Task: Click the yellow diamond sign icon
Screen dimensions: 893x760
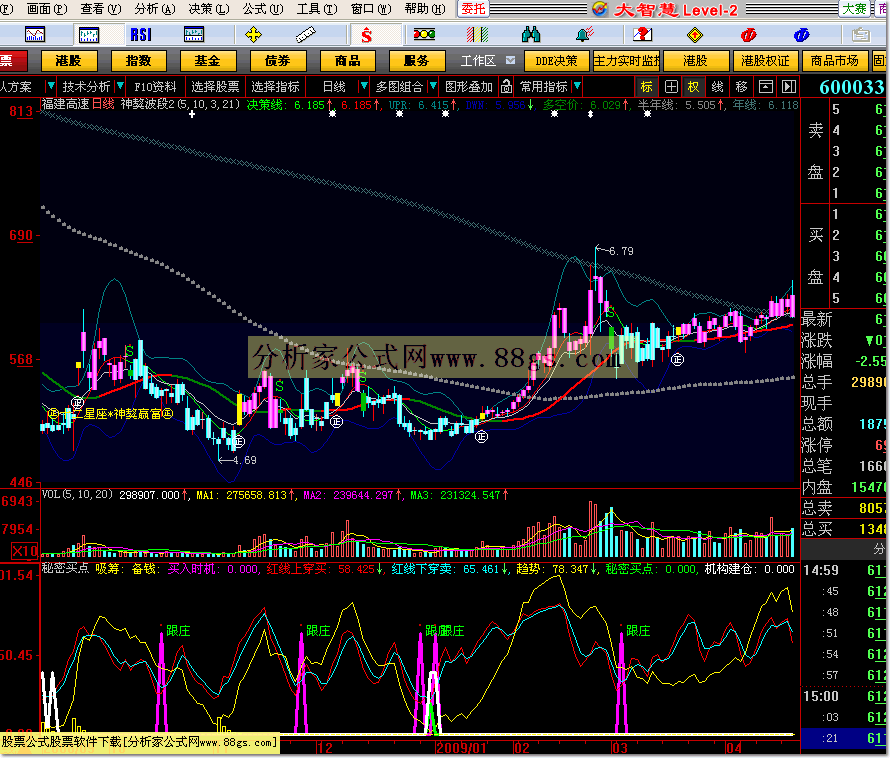Action: [695, 35]
